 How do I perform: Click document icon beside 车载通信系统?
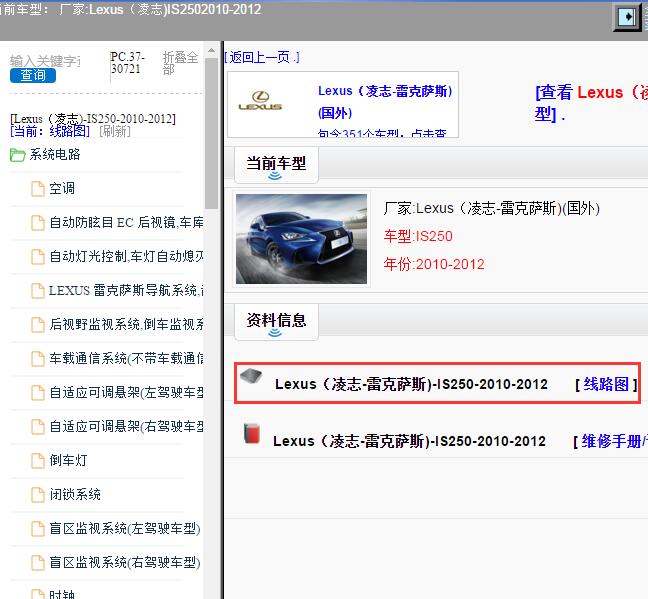(x=38, y=359)
